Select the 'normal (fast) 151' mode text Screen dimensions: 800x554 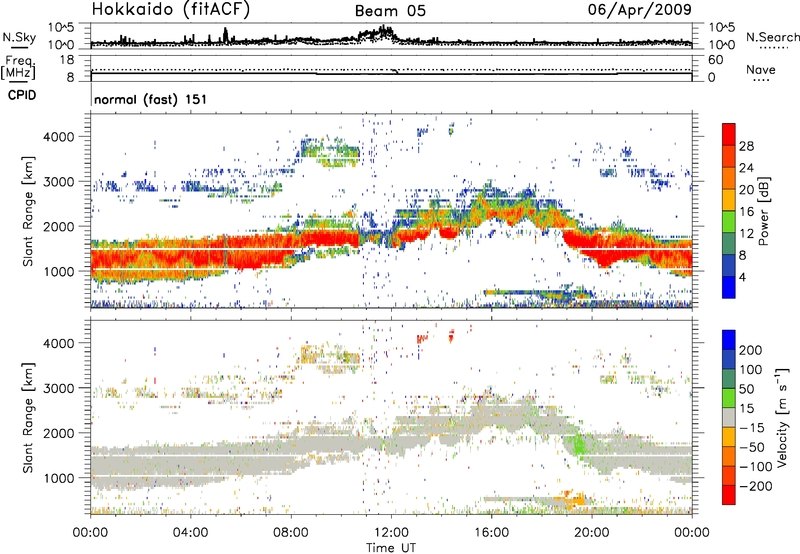point(151,99)
